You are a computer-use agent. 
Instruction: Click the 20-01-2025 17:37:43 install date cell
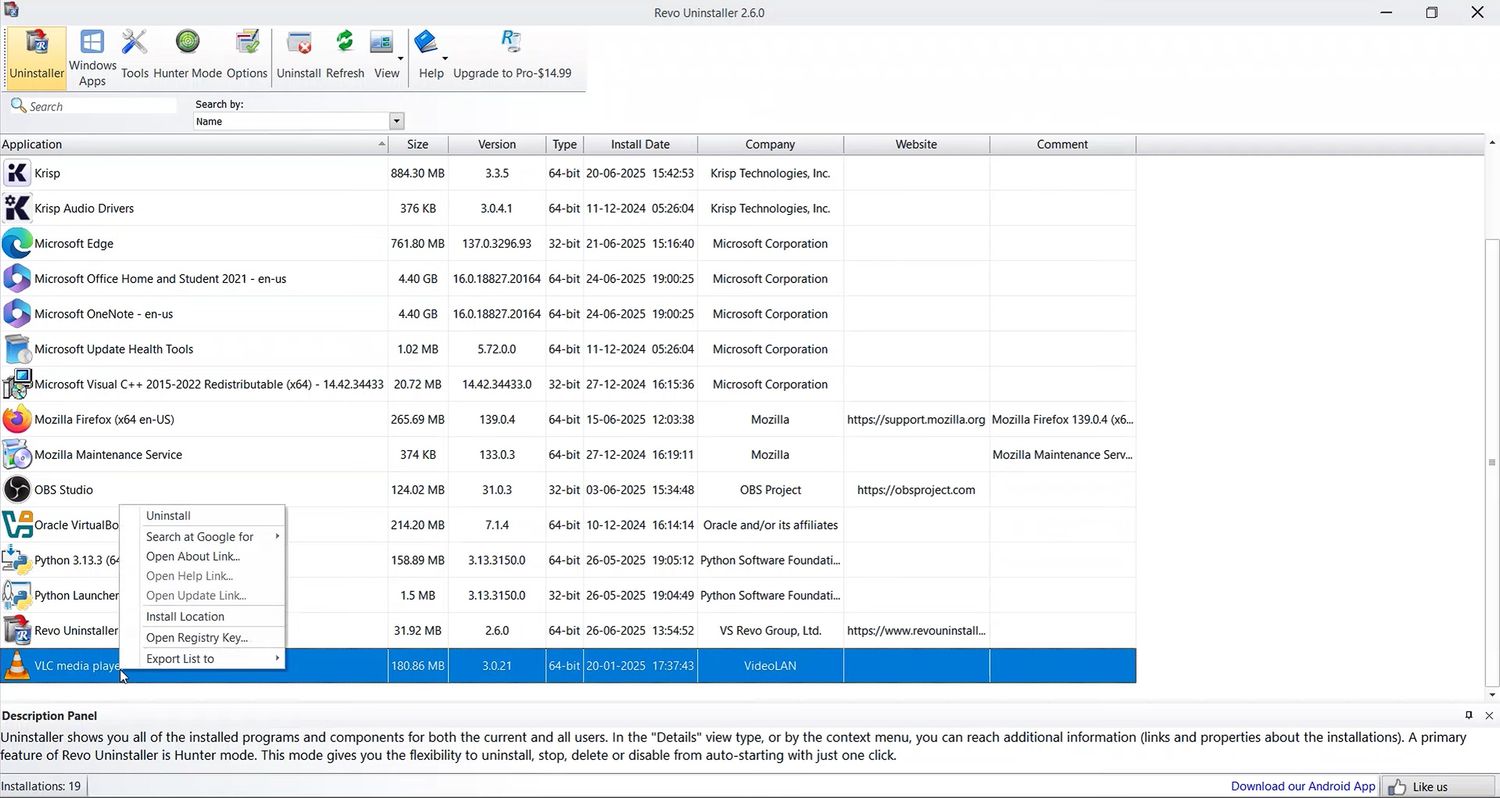click(641, 665)
